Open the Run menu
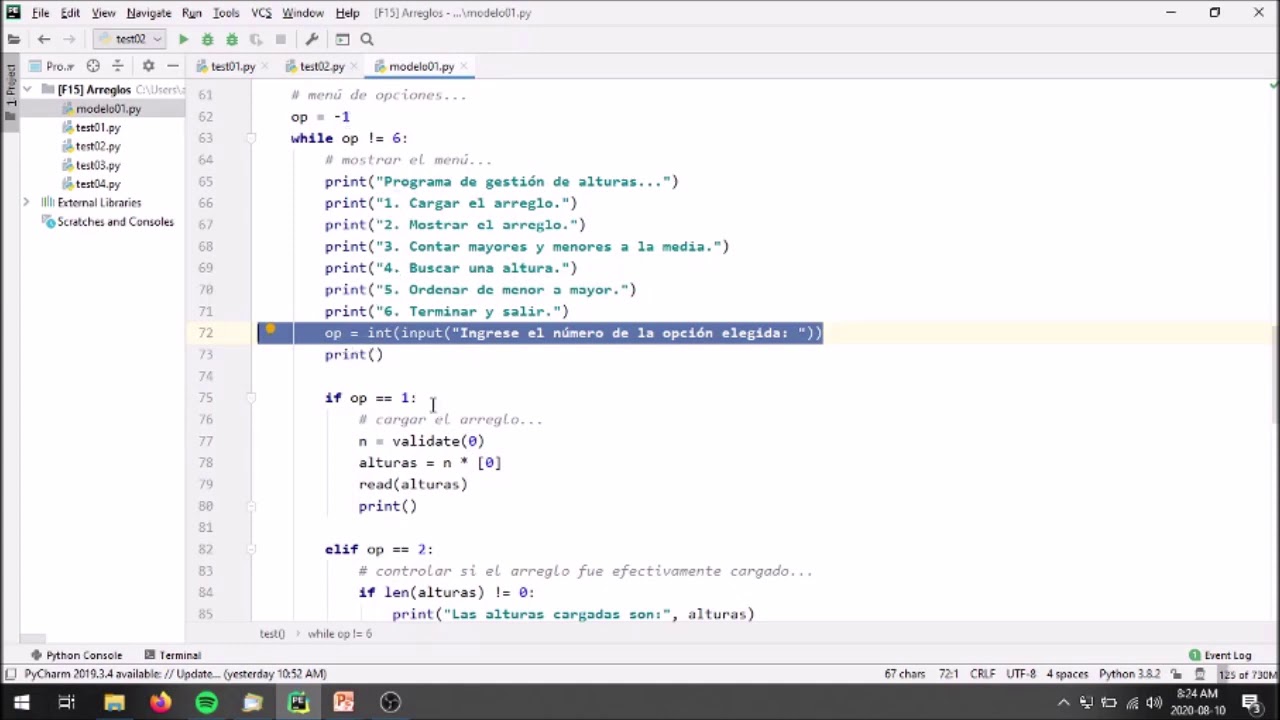 (192, 13)
